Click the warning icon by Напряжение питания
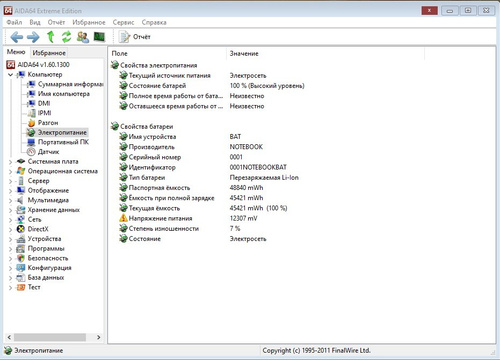This screenshot has width=500, height=360. coord(123,218)
